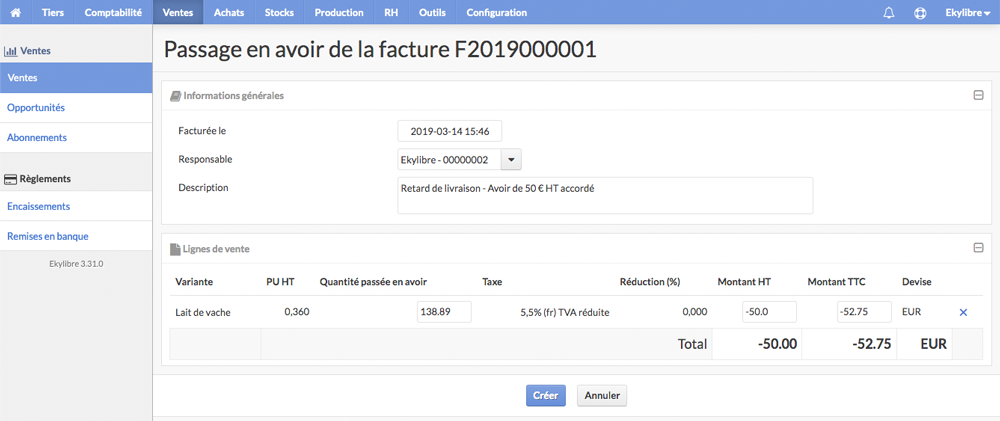Go to Abonnements in sidebar
Screen dimensions: 1000x421
click(x=76, y=138)
